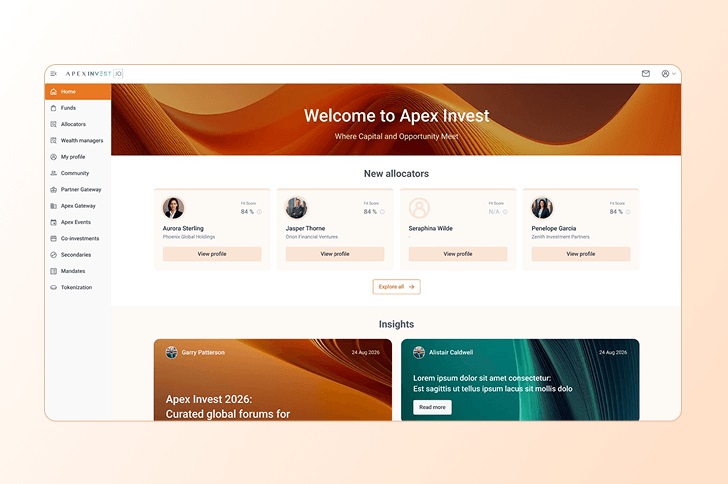Click the Tokenization sidebar icon
Screen dimensions: 728x484
point(53,288)
